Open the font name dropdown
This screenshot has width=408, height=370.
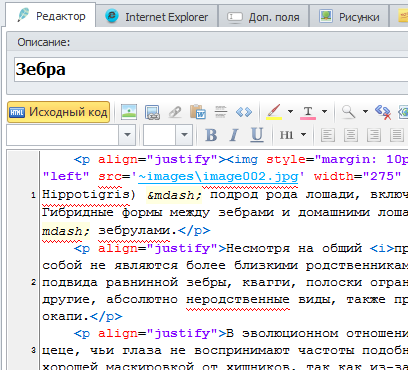click(127, 135)
